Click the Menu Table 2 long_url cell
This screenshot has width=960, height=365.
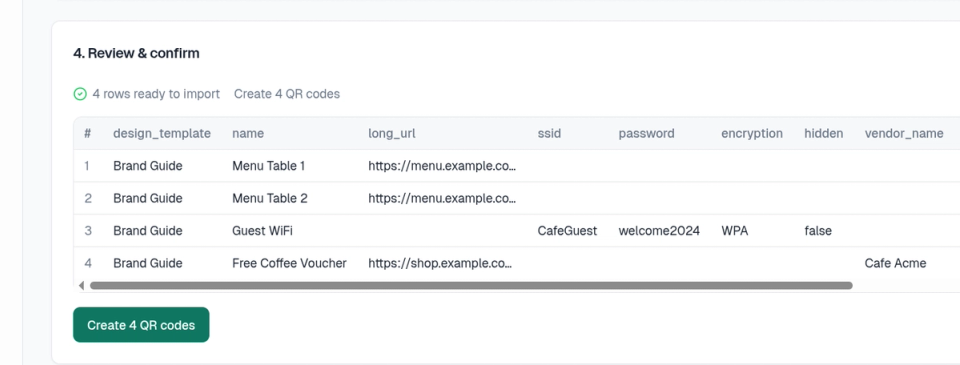(x=442, y=198)
